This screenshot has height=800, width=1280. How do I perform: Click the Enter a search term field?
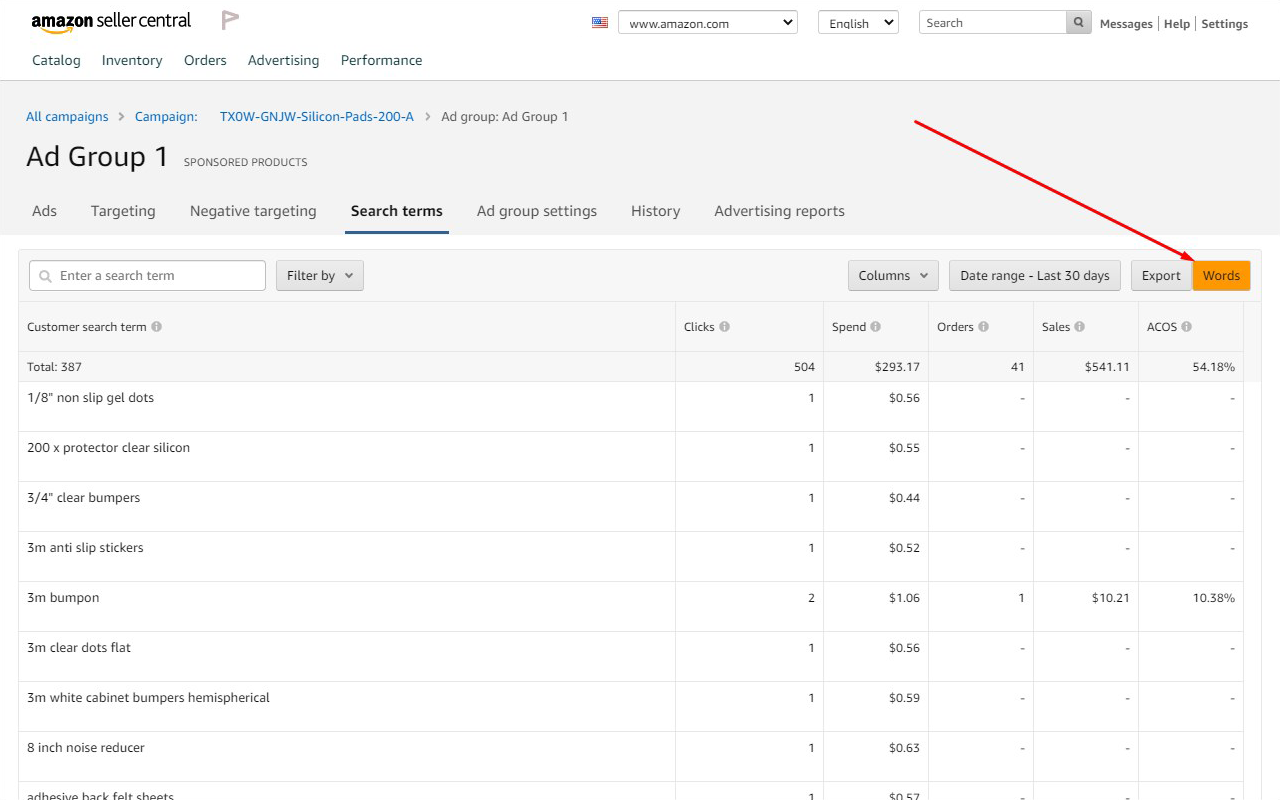click(147, 276)
